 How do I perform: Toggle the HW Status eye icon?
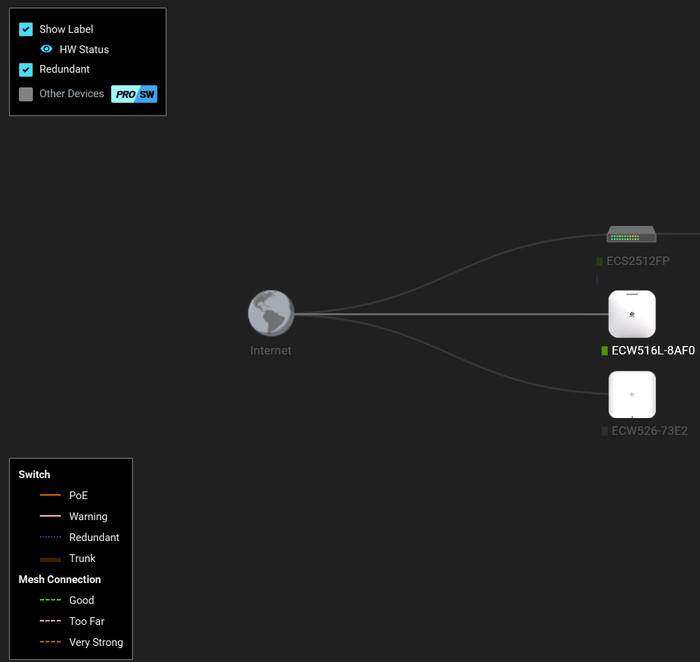(x=46, y=49)
